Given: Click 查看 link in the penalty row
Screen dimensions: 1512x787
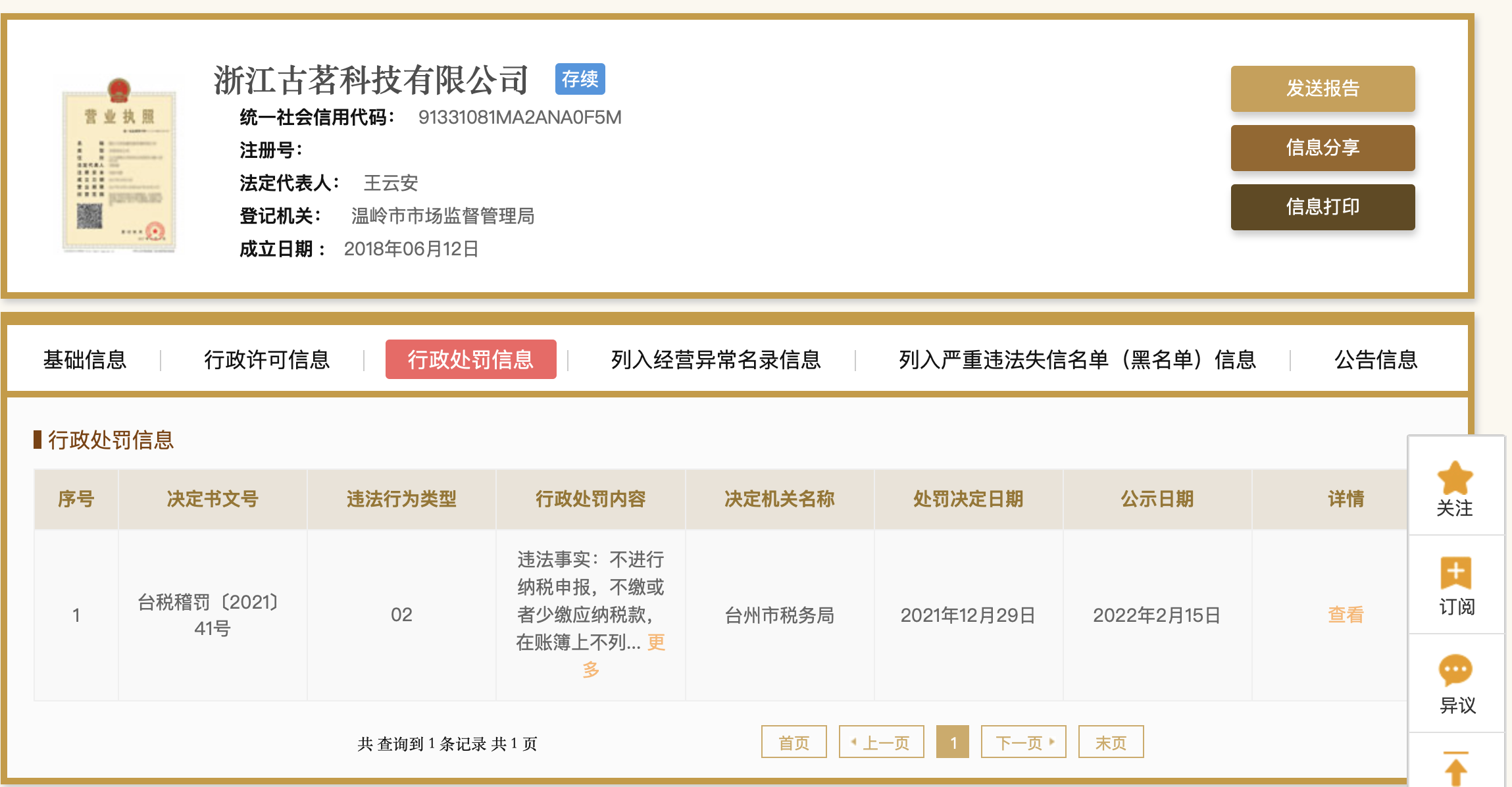Looking at the screenshot, I should click(1346, 615).
